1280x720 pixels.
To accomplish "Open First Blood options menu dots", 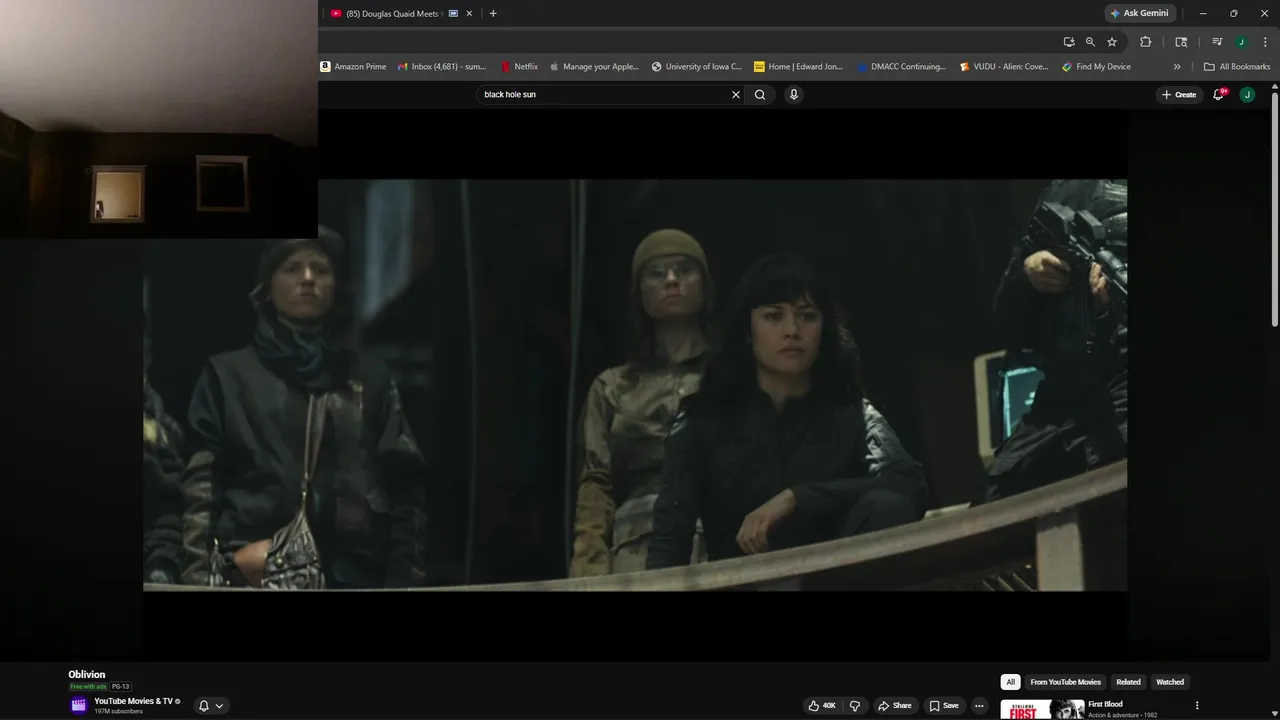I will (1197, 706).
